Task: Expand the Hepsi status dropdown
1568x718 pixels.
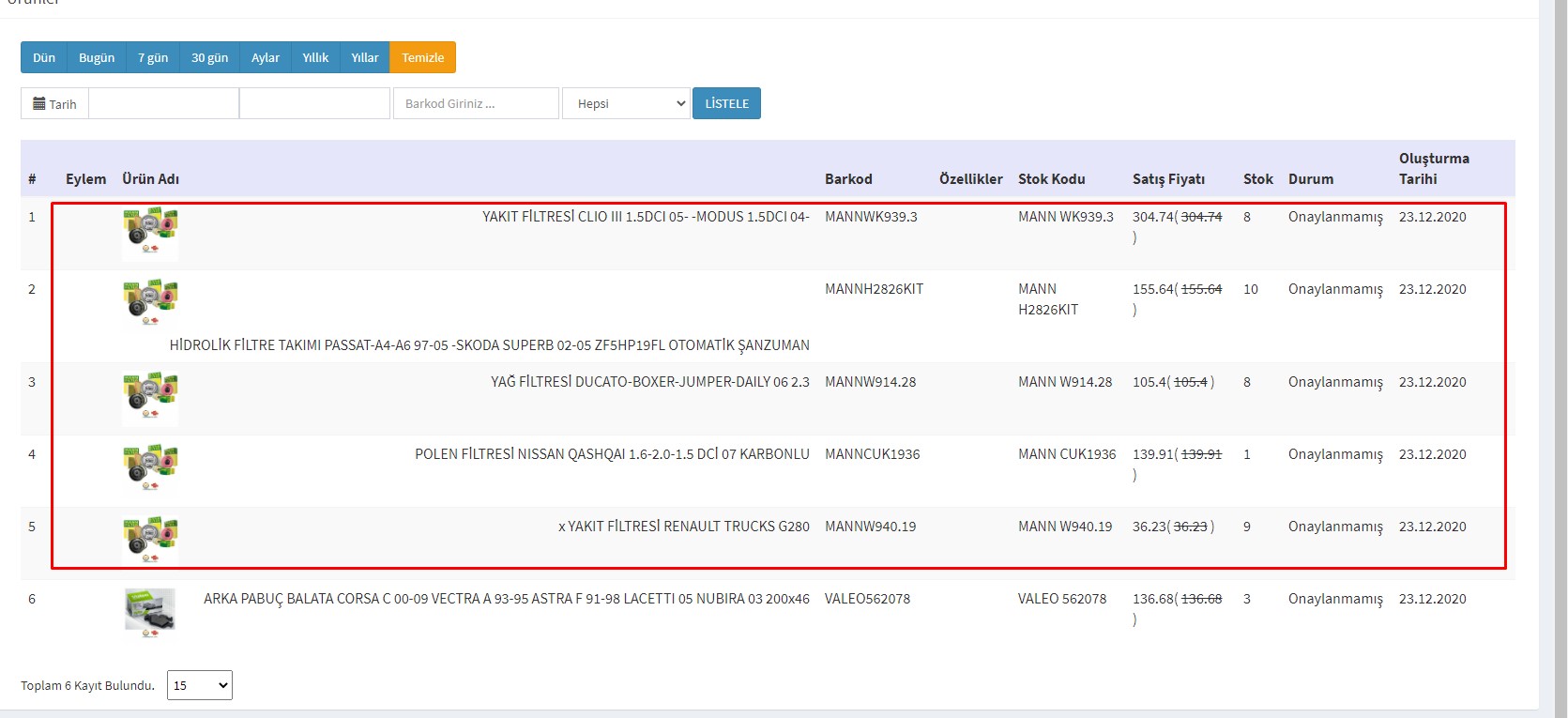Action: (x=626, y=104)
